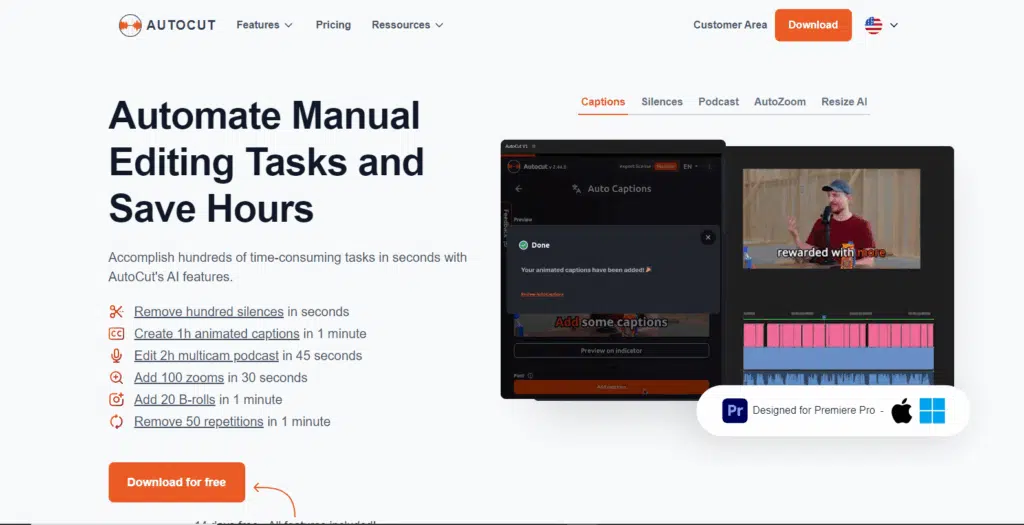Click the Download for free button
Image resolution: width=1024 pixels, height=525 pixels.
176,483
